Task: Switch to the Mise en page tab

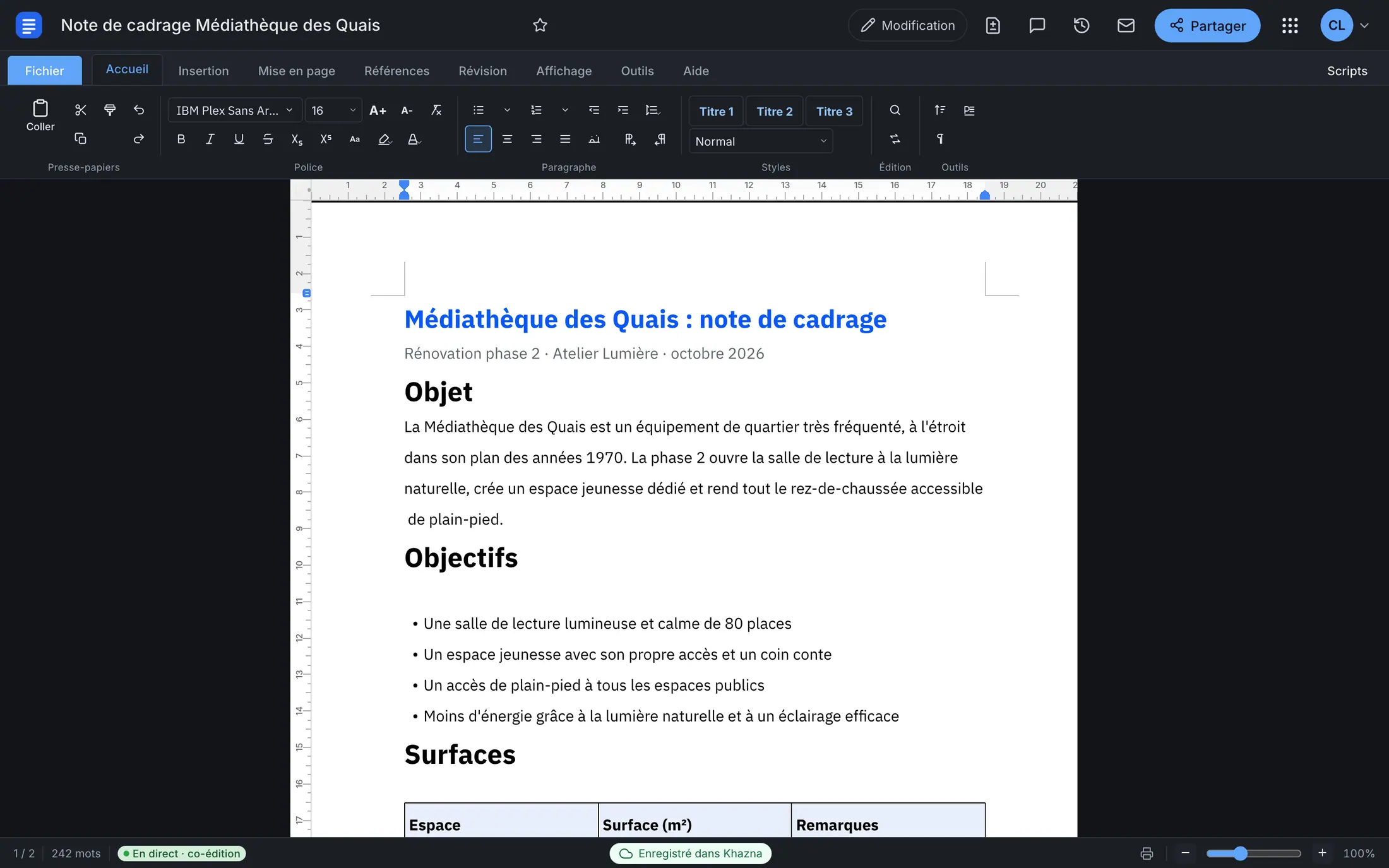Action: (x=297, y=71)
